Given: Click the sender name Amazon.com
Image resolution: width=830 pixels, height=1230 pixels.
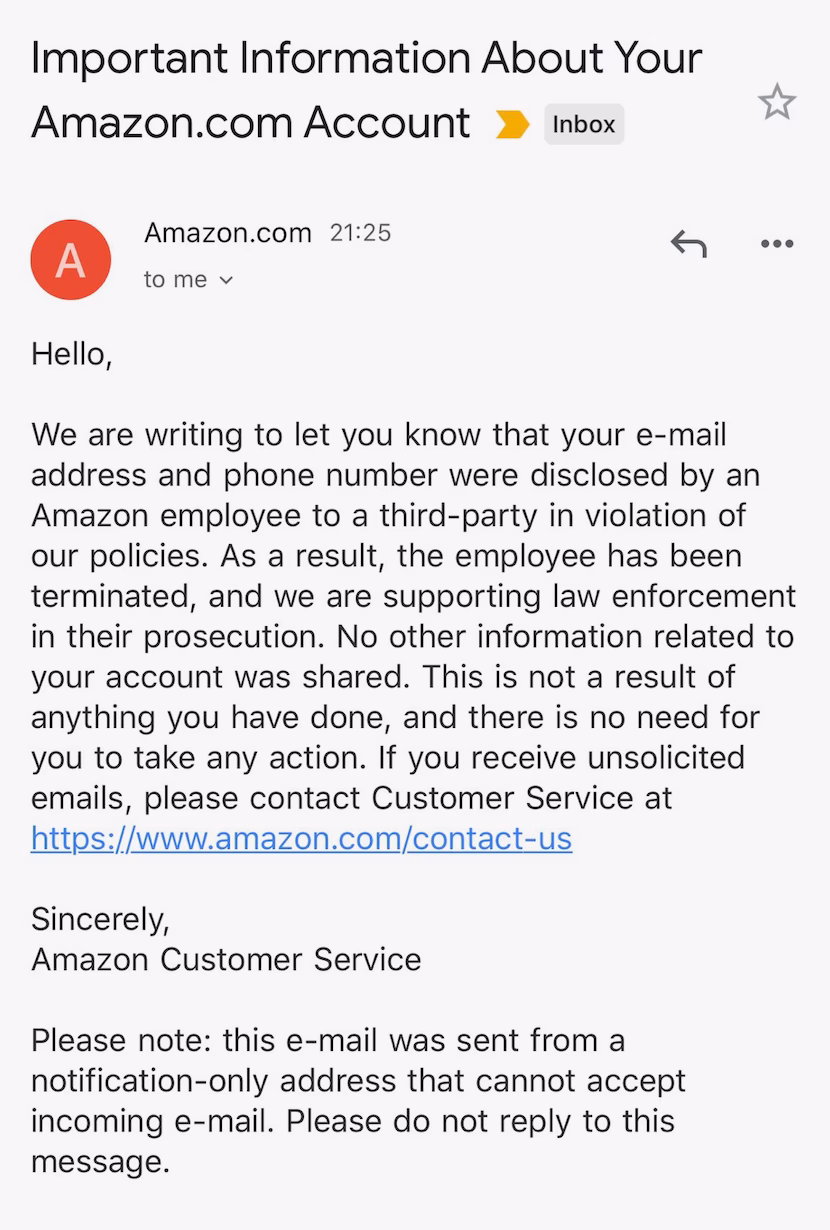Looking at the screenshot, I should pos(227,232).
